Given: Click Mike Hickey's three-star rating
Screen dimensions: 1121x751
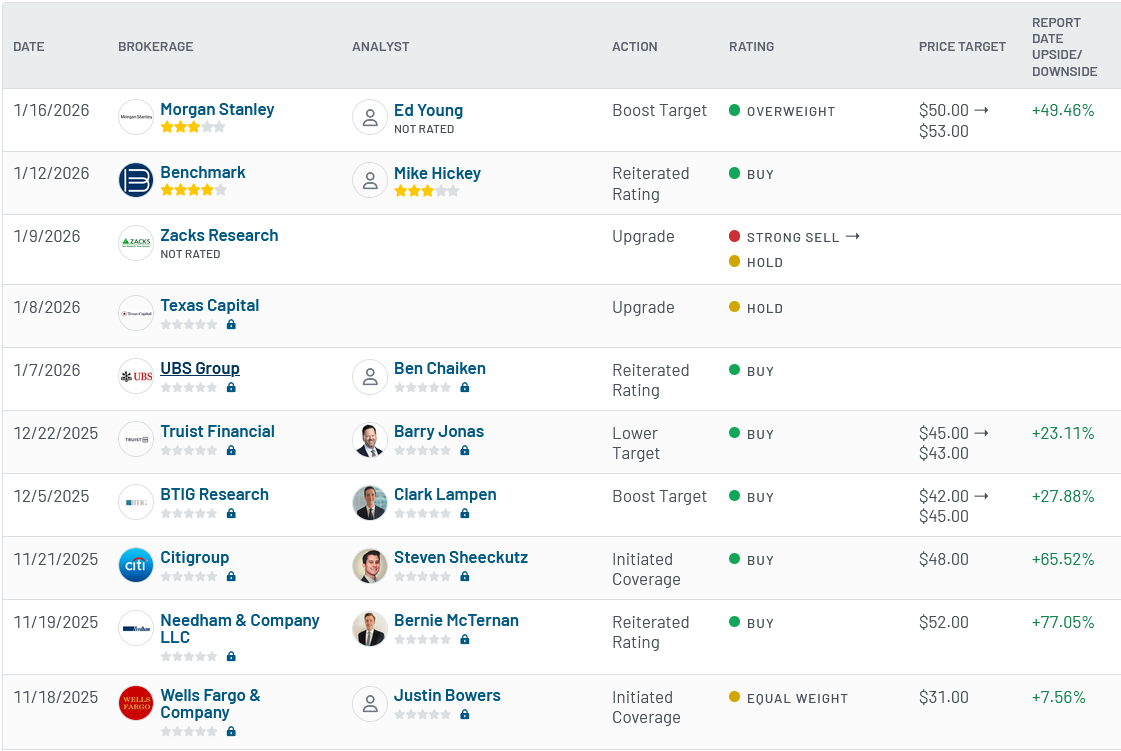Looking at the screenshot, I should (x=427, y=191).
